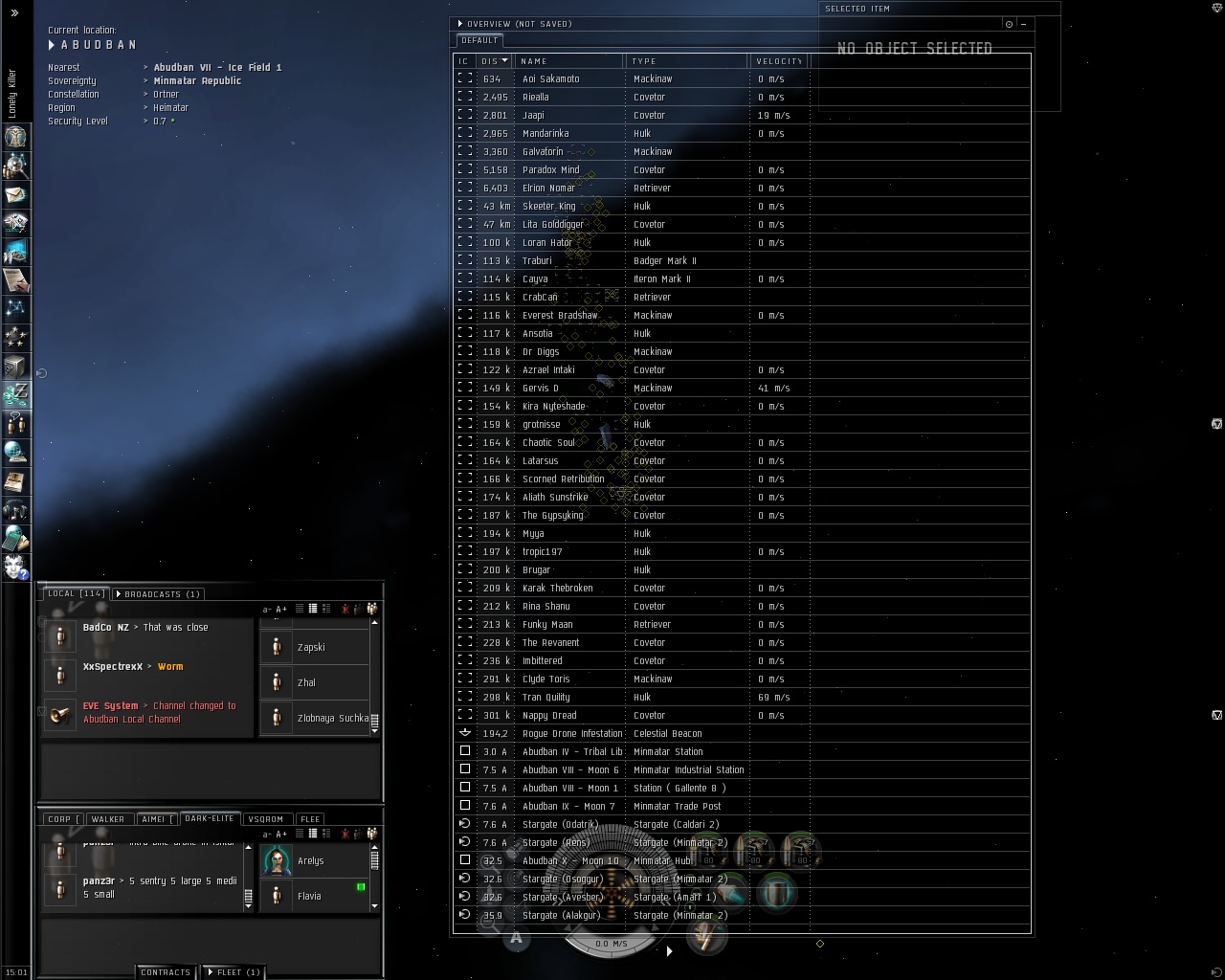The image size is (1225, 980).
Task: Open Selected Item window settings icon
Action: [x=1009, y=24]
